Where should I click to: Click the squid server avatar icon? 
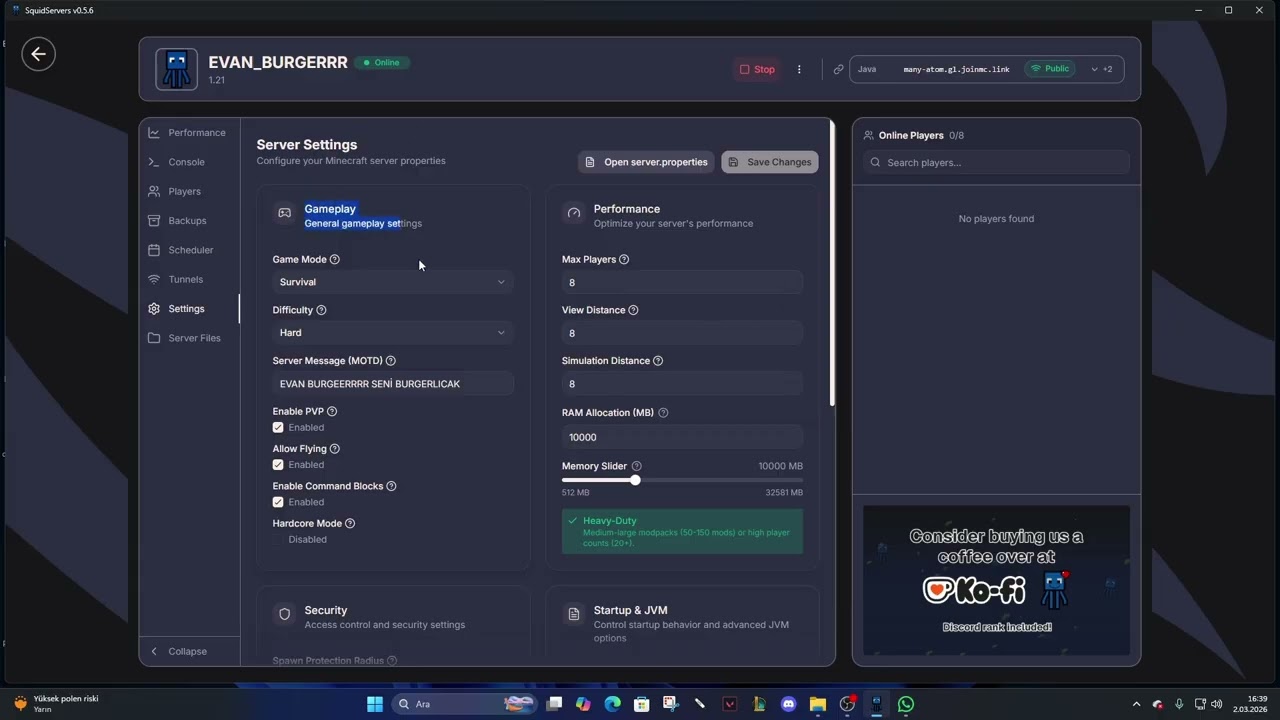click(176, 69)
